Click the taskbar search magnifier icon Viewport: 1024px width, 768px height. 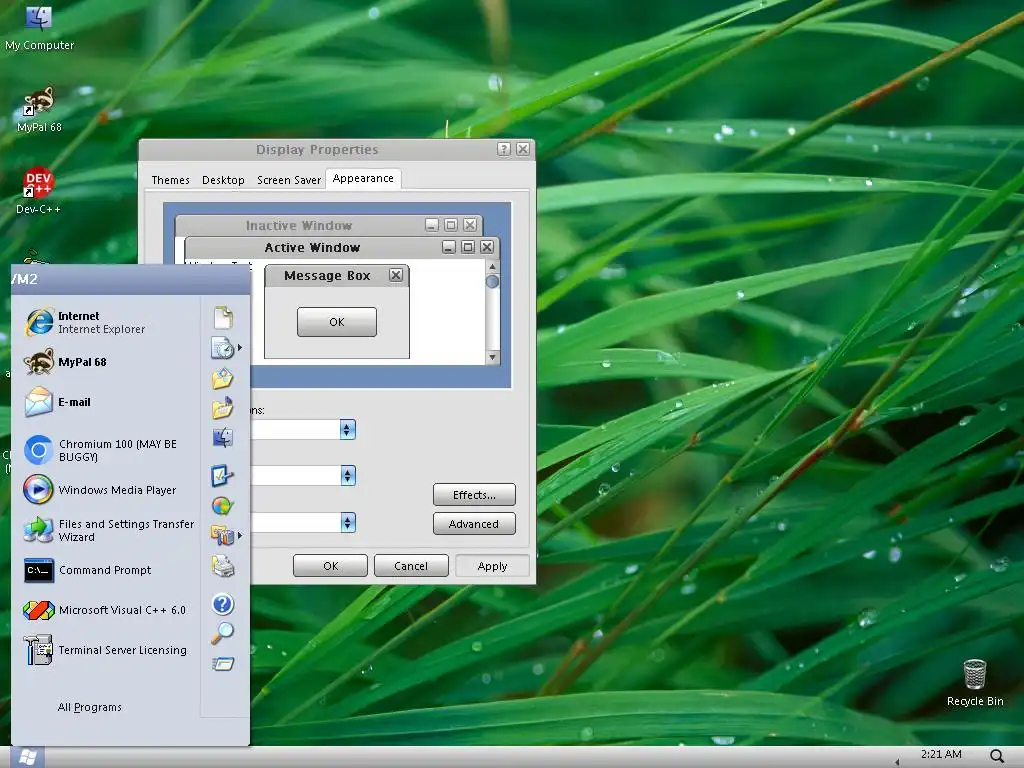(997, 756)
